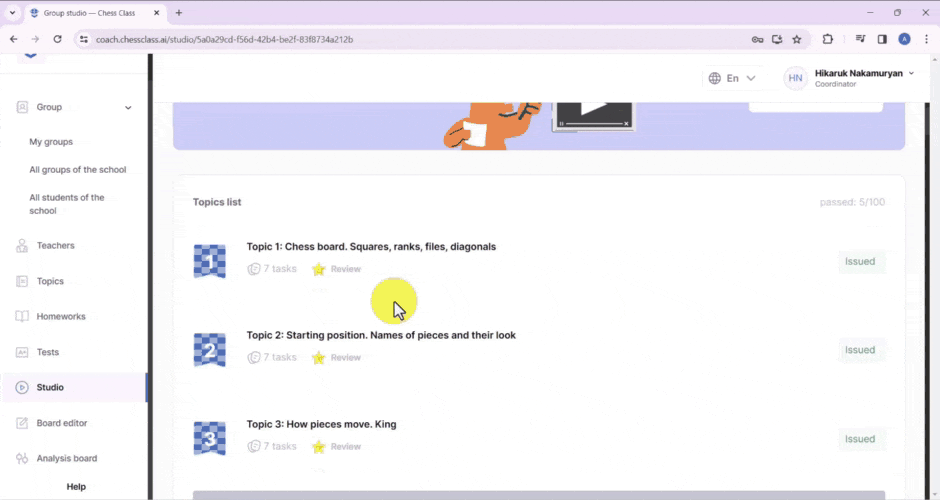Click the video player thumbnail in banner

tap(592, 116)
